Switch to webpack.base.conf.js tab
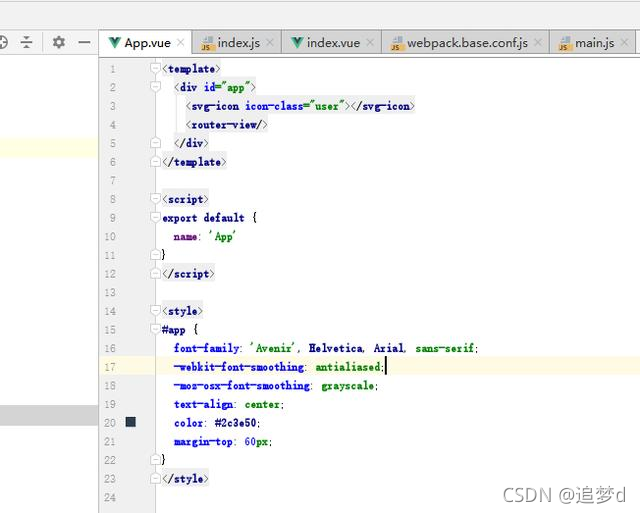The width and height of the screenshot is (640, 513). pyautogui.click(x=465, y=43)
